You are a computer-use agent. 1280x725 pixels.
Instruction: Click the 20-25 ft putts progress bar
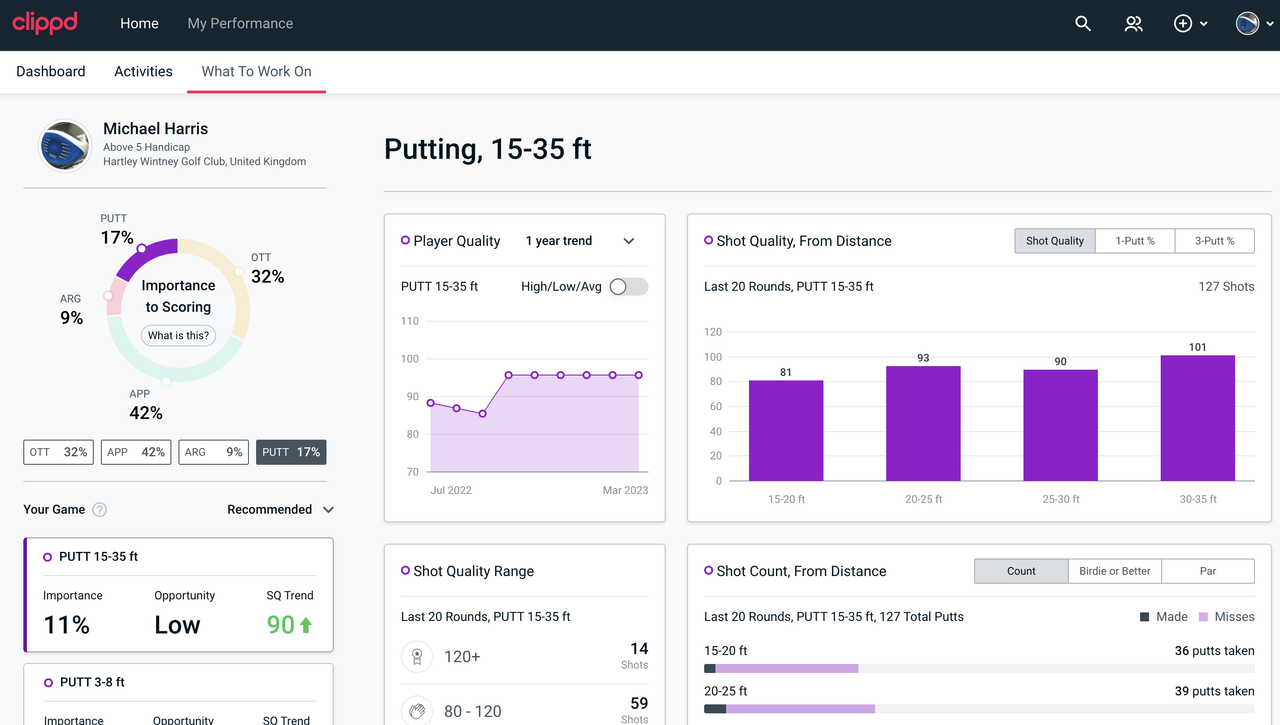(x=979, y=709)
